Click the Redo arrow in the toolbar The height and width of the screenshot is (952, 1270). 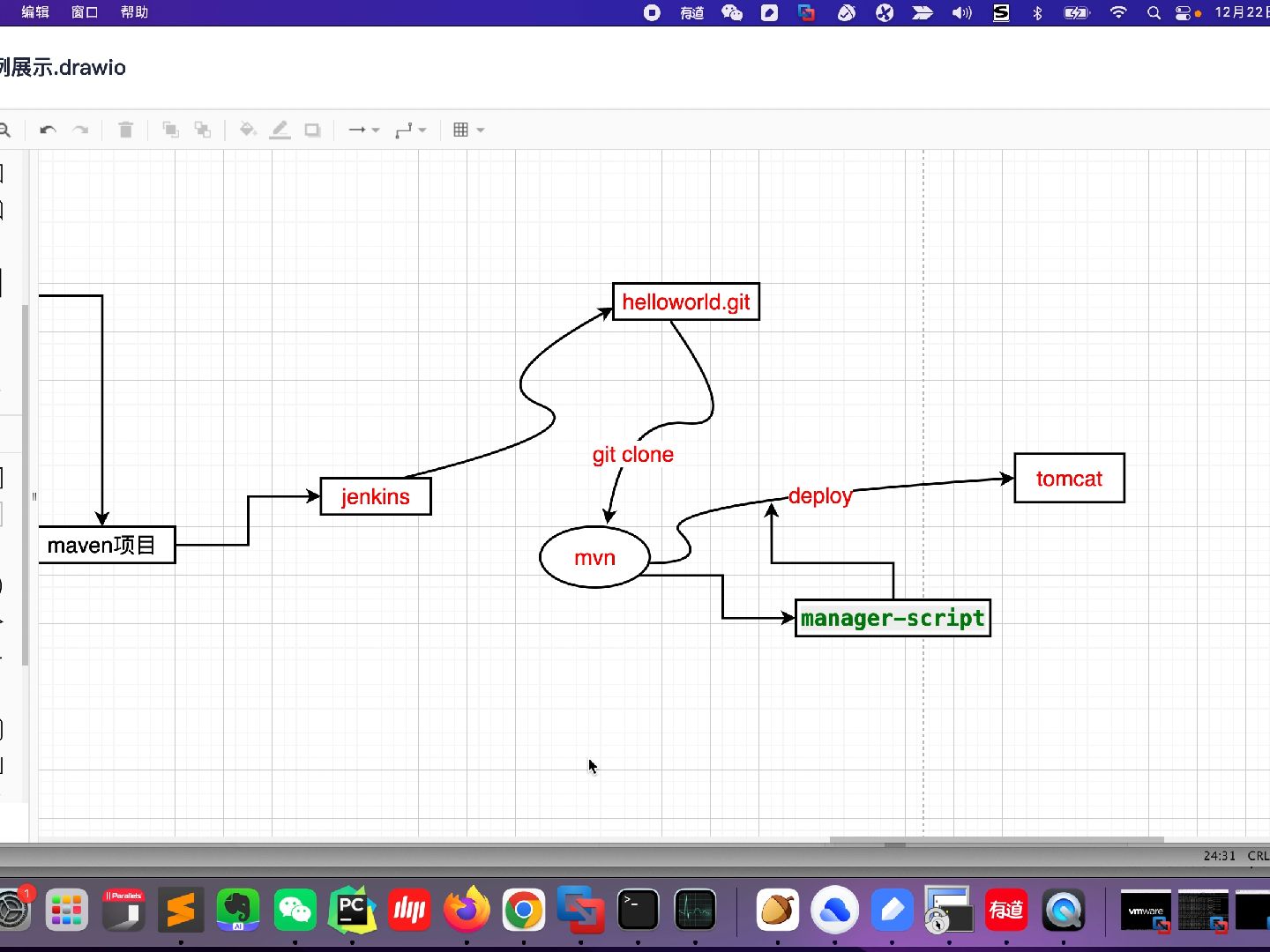click(x=80, y=130)
